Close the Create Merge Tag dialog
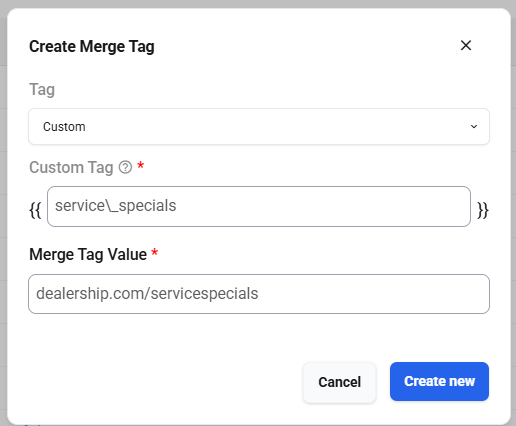This screenshot has height=426, width=516. (x=466, y=45)
